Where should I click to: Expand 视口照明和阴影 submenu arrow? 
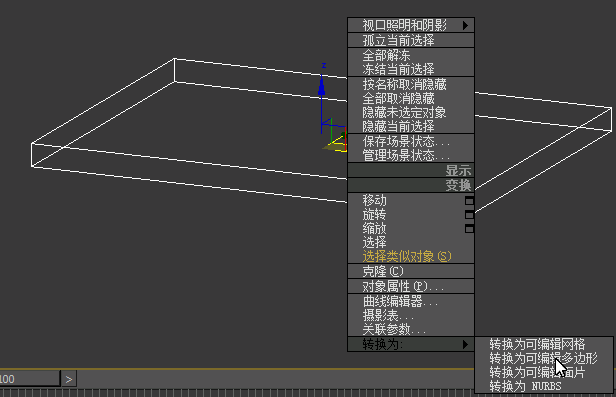466,26
